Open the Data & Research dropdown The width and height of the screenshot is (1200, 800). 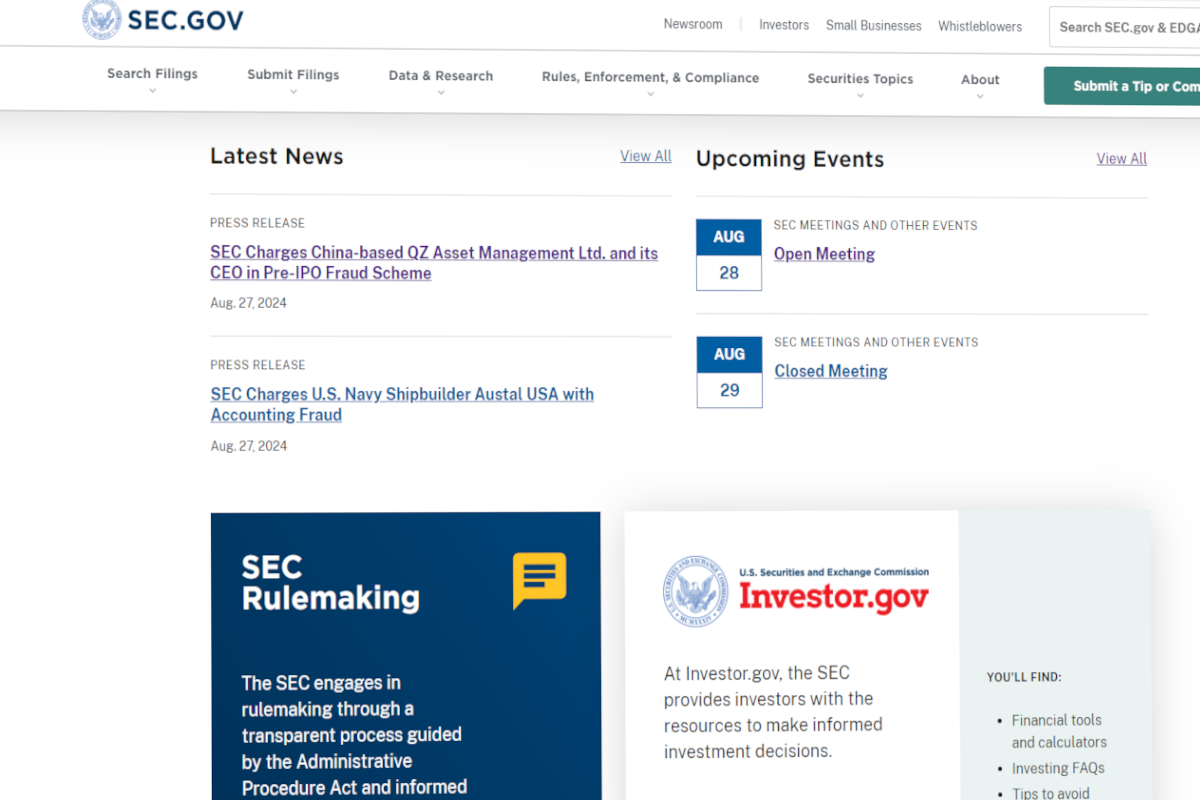click(441, 82)
